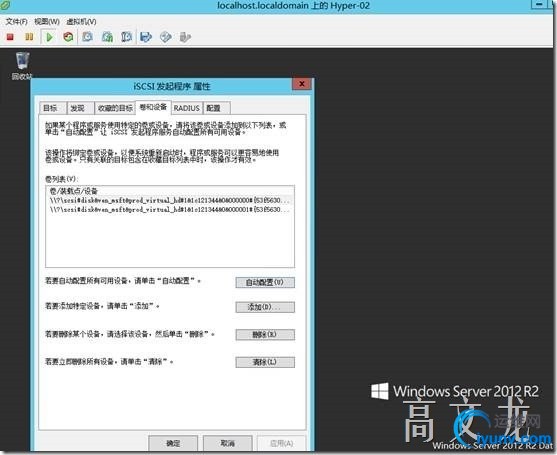
Task: Open the 文件(F) menu
Action: pos(16,21)
